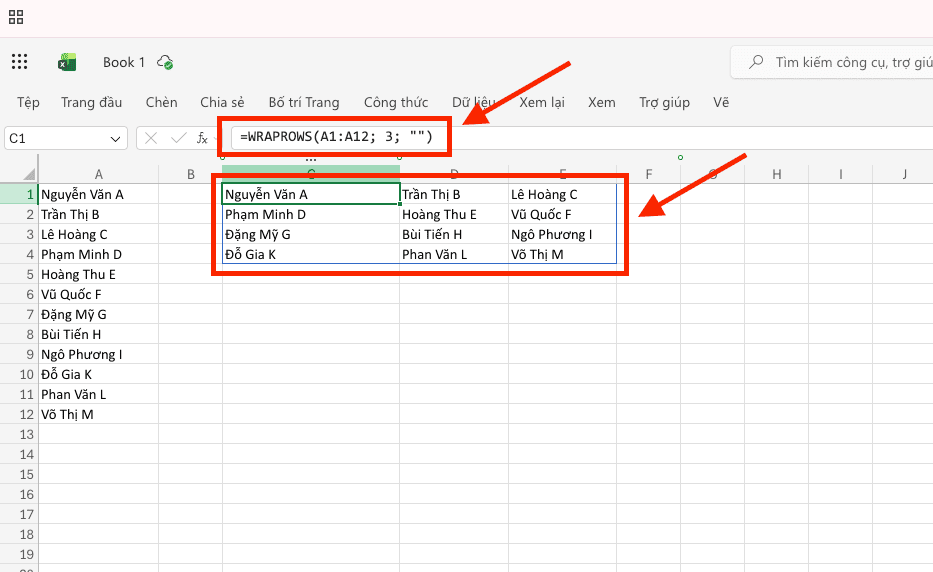
Task: Click cell D1 with Trần Thị B
Action: 454,194
